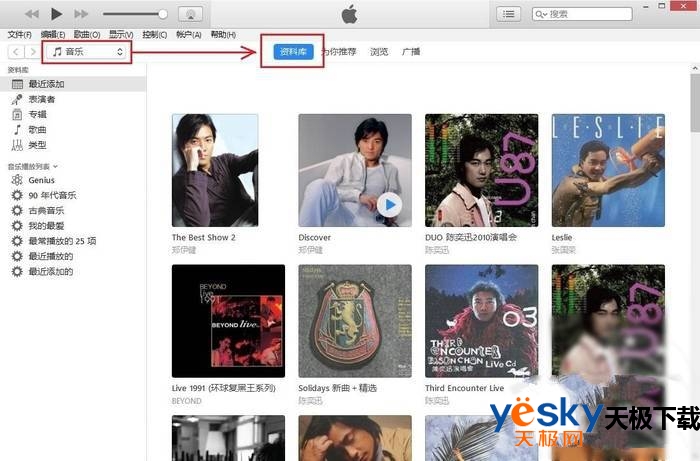Screen dimensions: 700x461
Task: Open the 编辑(E) menu
Action: tap(53, 34)
